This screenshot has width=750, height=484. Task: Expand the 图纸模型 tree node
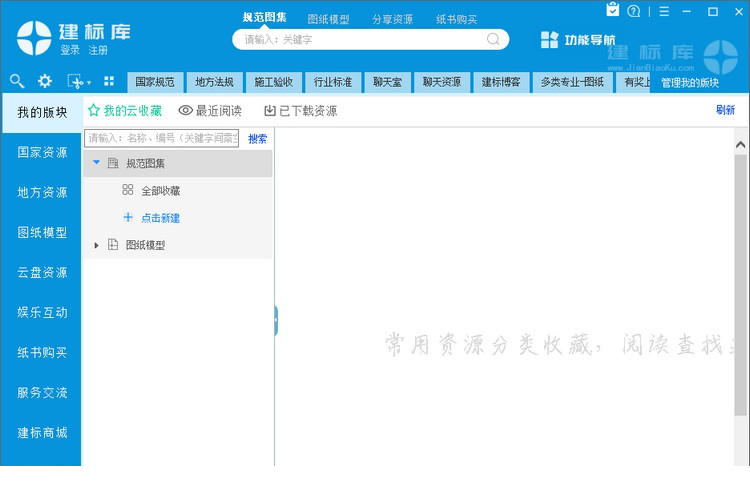[96, 245]
